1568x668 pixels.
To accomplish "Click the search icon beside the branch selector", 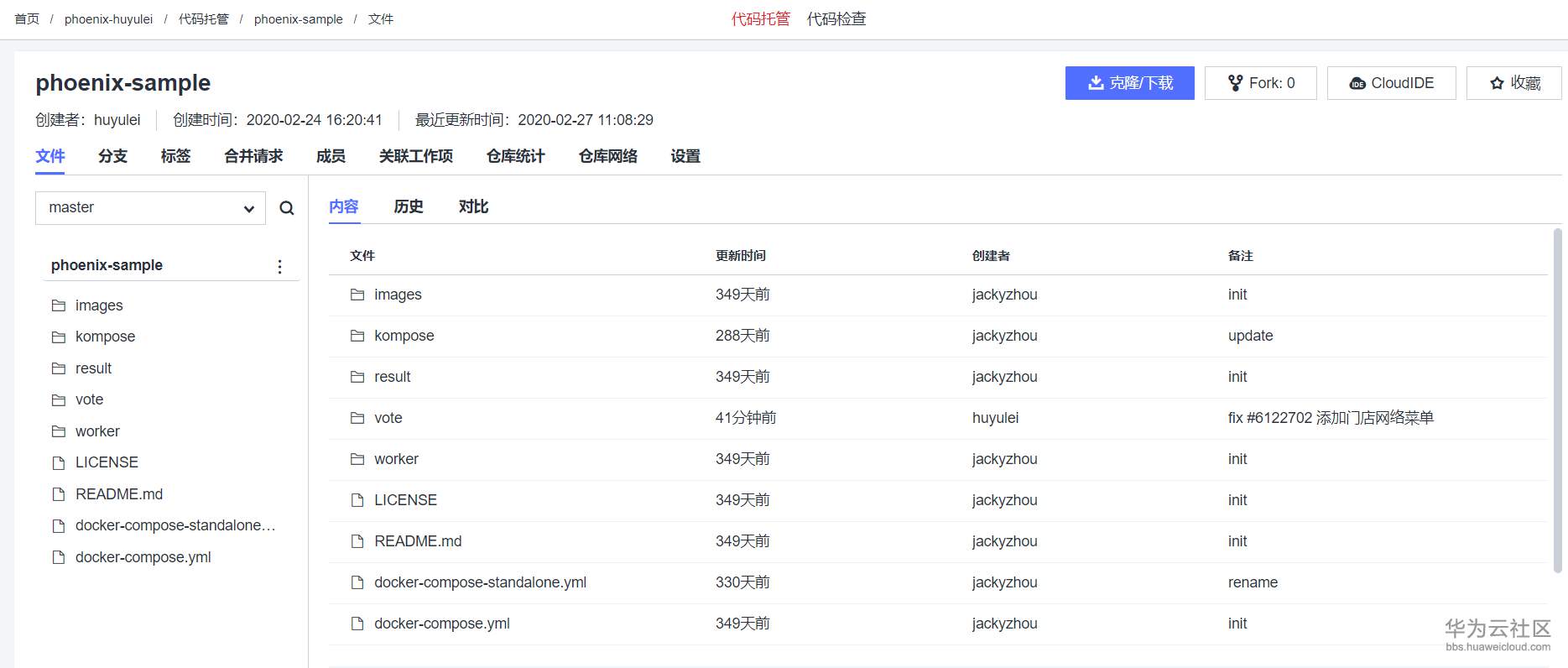I will (x=287, y=208).
